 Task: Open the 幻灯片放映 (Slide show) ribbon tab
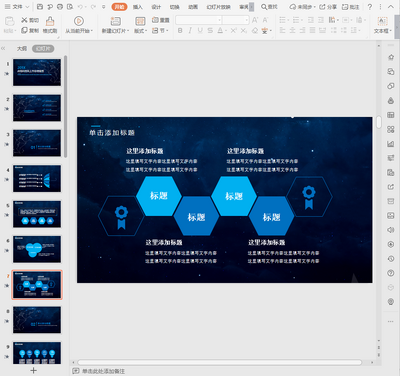[x=218, y=7]
